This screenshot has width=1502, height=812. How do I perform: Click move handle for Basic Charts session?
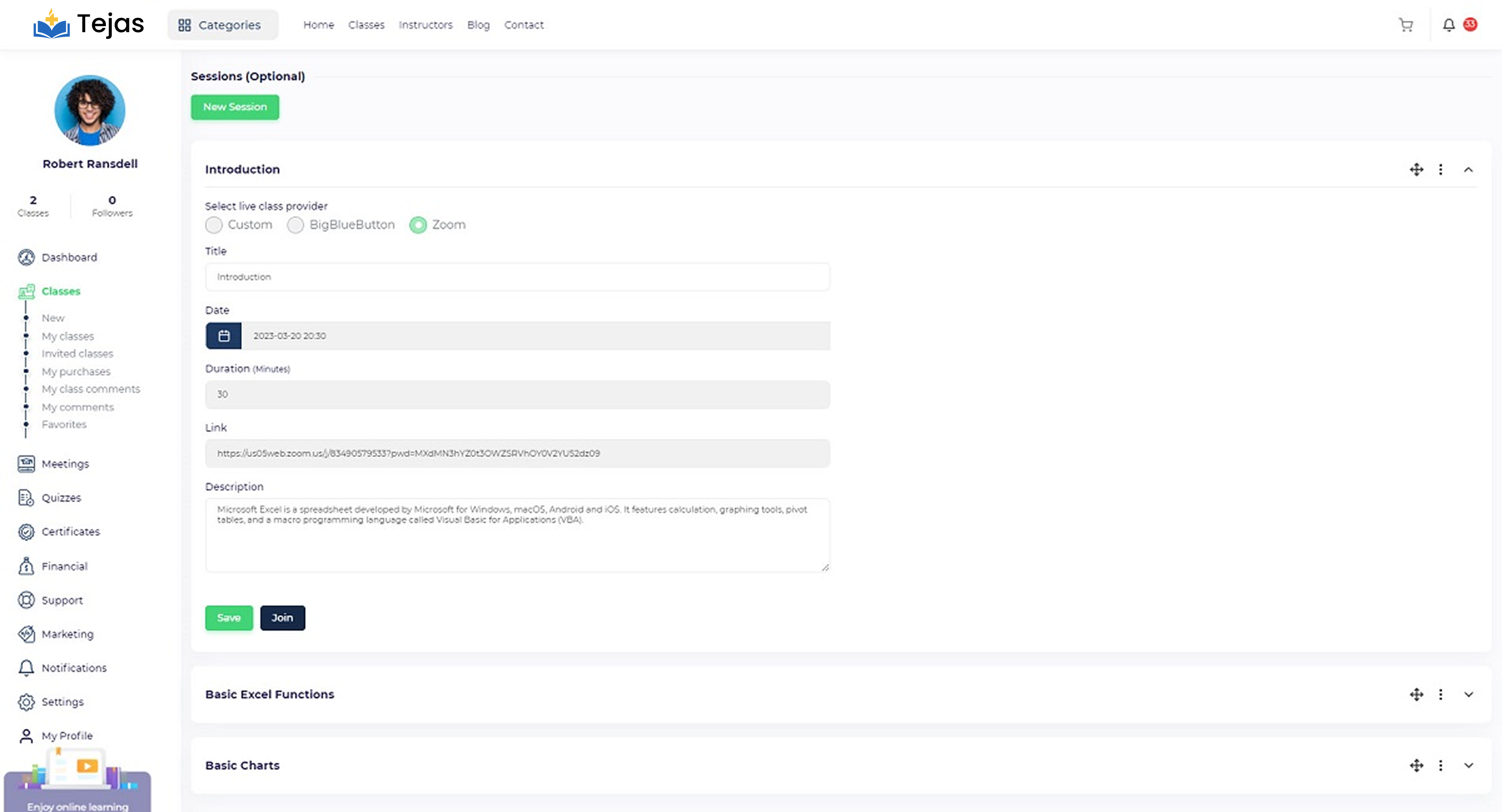click(1416, 765)
